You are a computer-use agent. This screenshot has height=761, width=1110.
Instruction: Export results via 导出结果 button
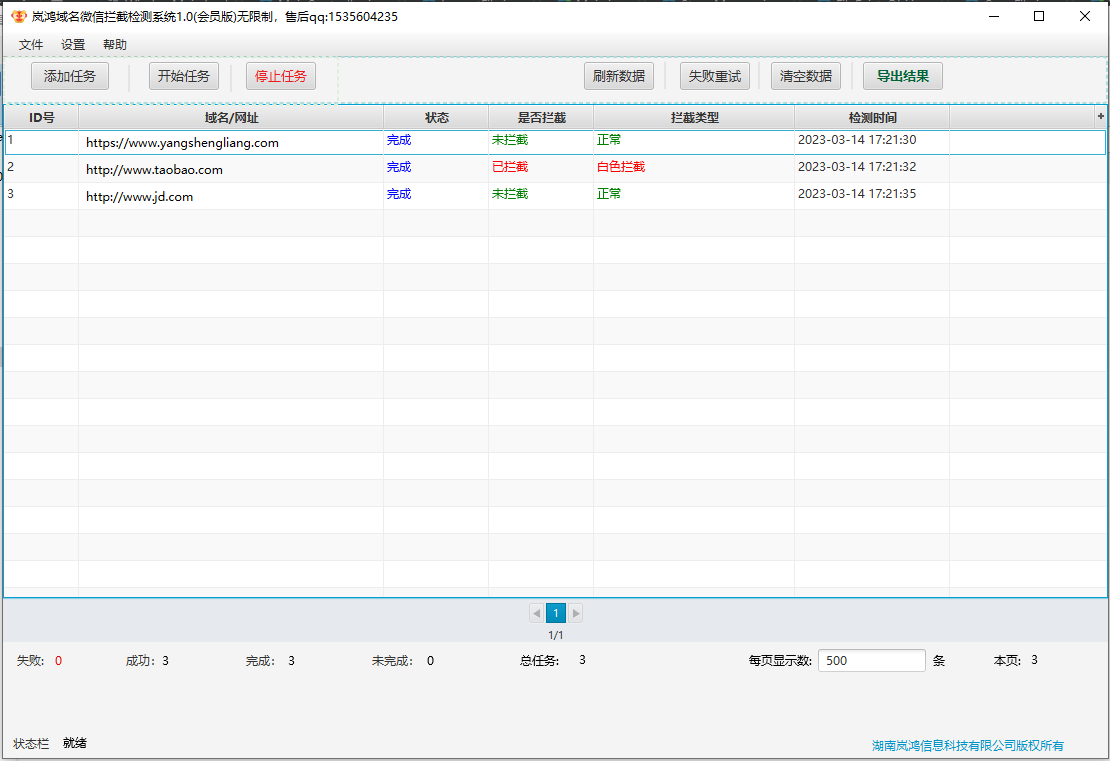coord(903,76)
